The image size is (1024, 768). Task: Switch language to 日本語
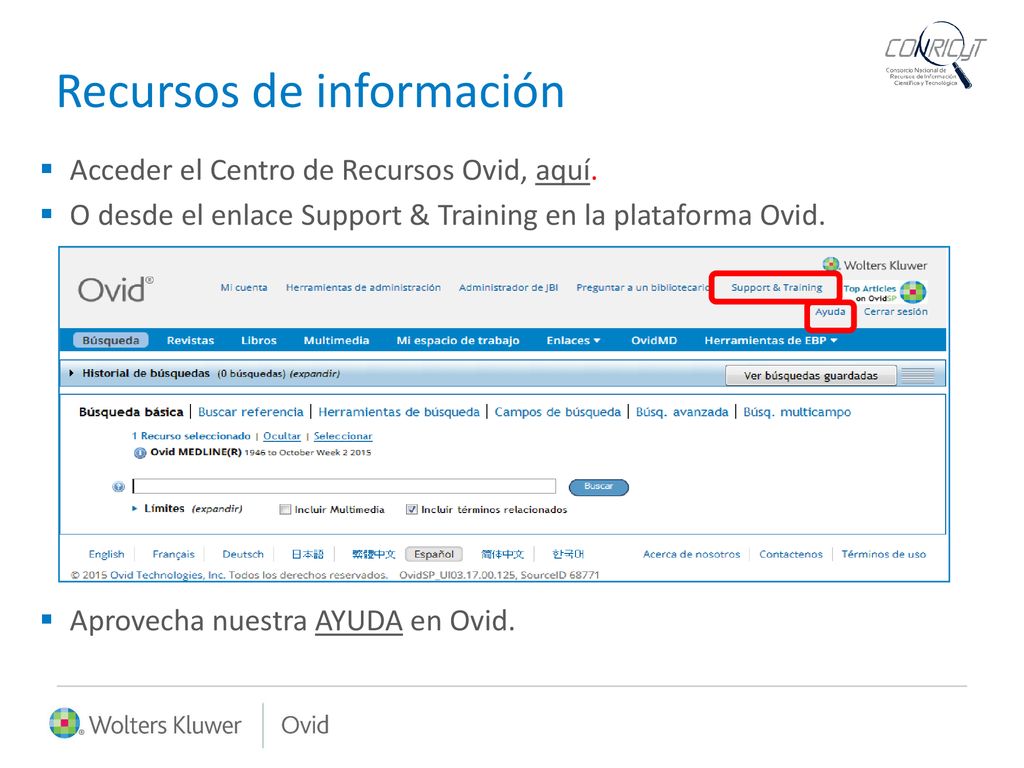click(308, 554)
